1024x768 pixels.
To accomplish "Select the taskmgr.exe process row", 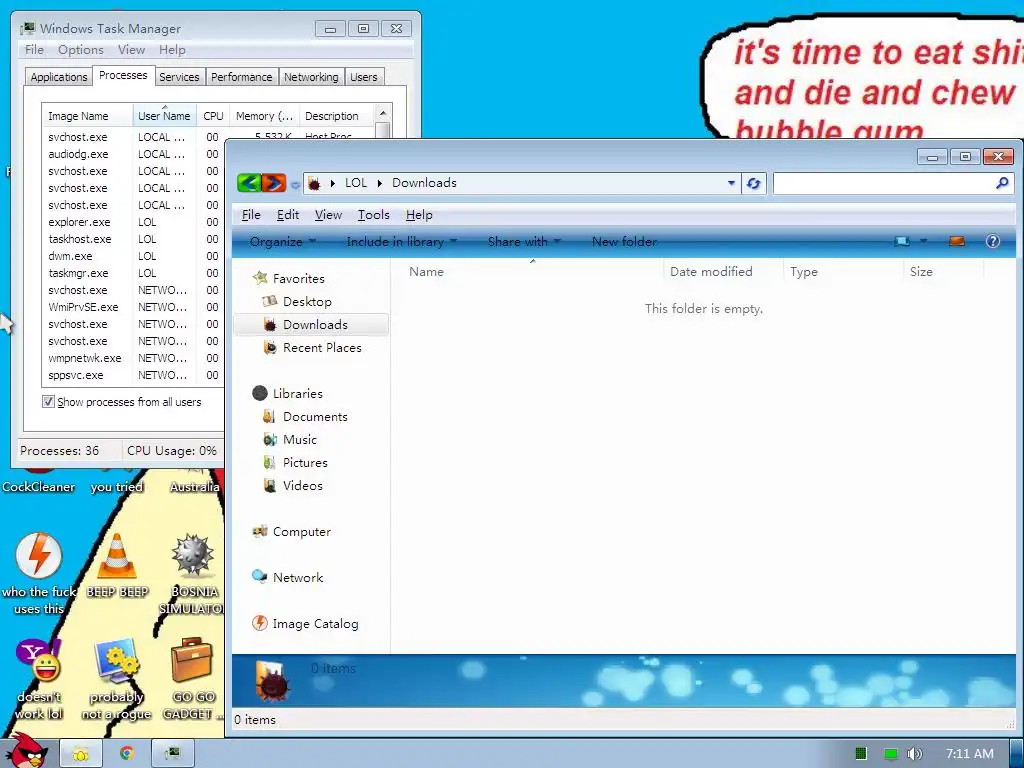I will pyautogui.click(x=133, y=273).
